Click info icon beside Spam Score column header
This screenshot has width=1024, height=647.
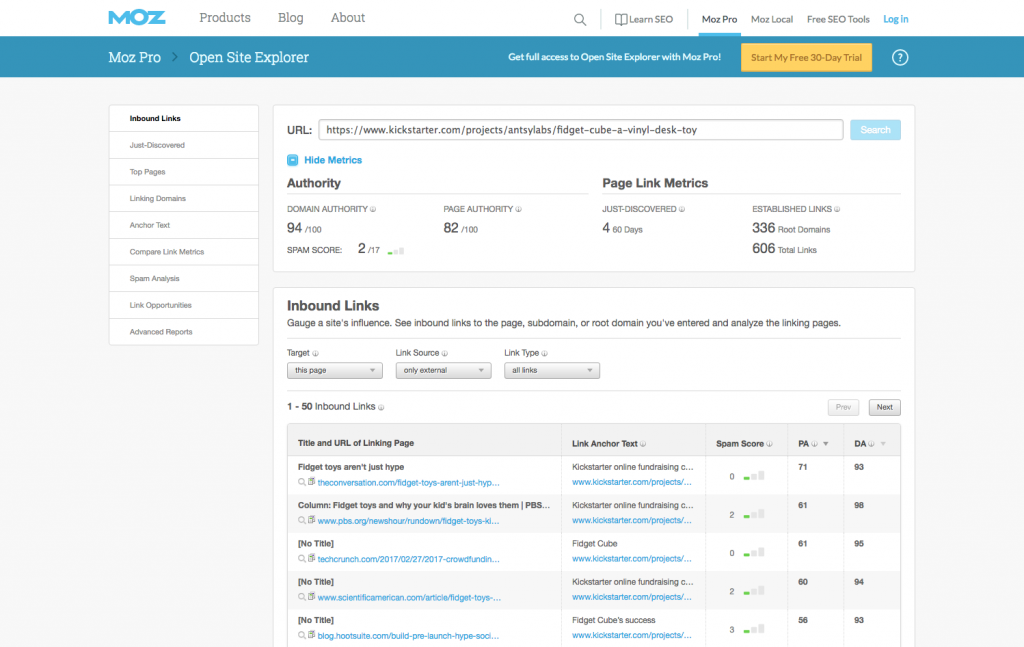click(x=769, y=444)
